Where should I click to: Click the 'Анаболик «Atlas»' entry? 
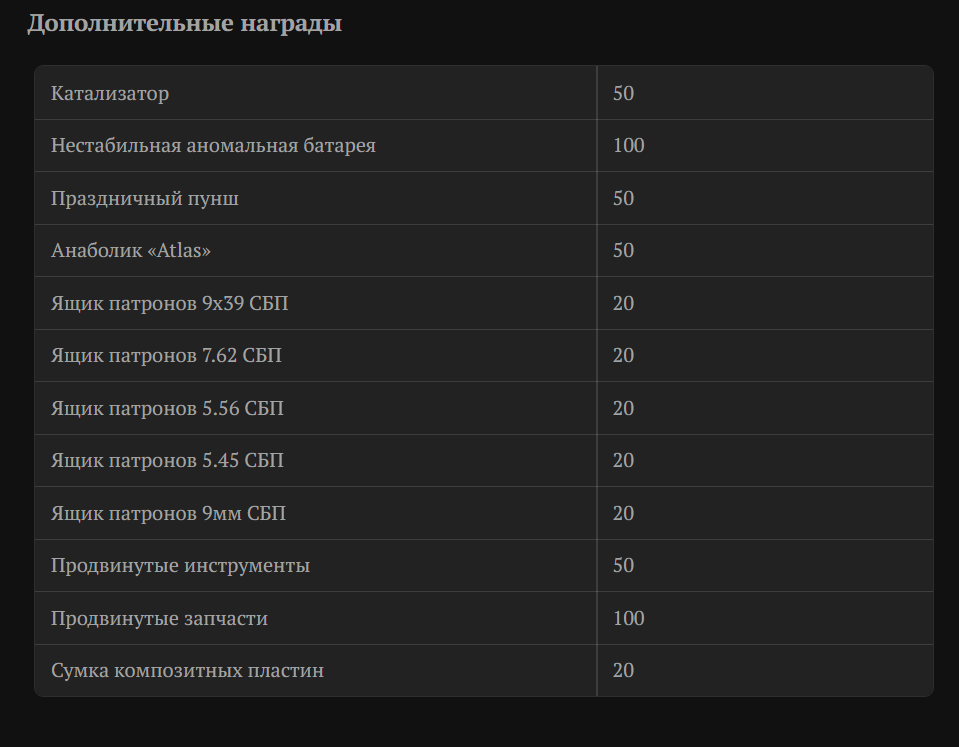point(131,251)
